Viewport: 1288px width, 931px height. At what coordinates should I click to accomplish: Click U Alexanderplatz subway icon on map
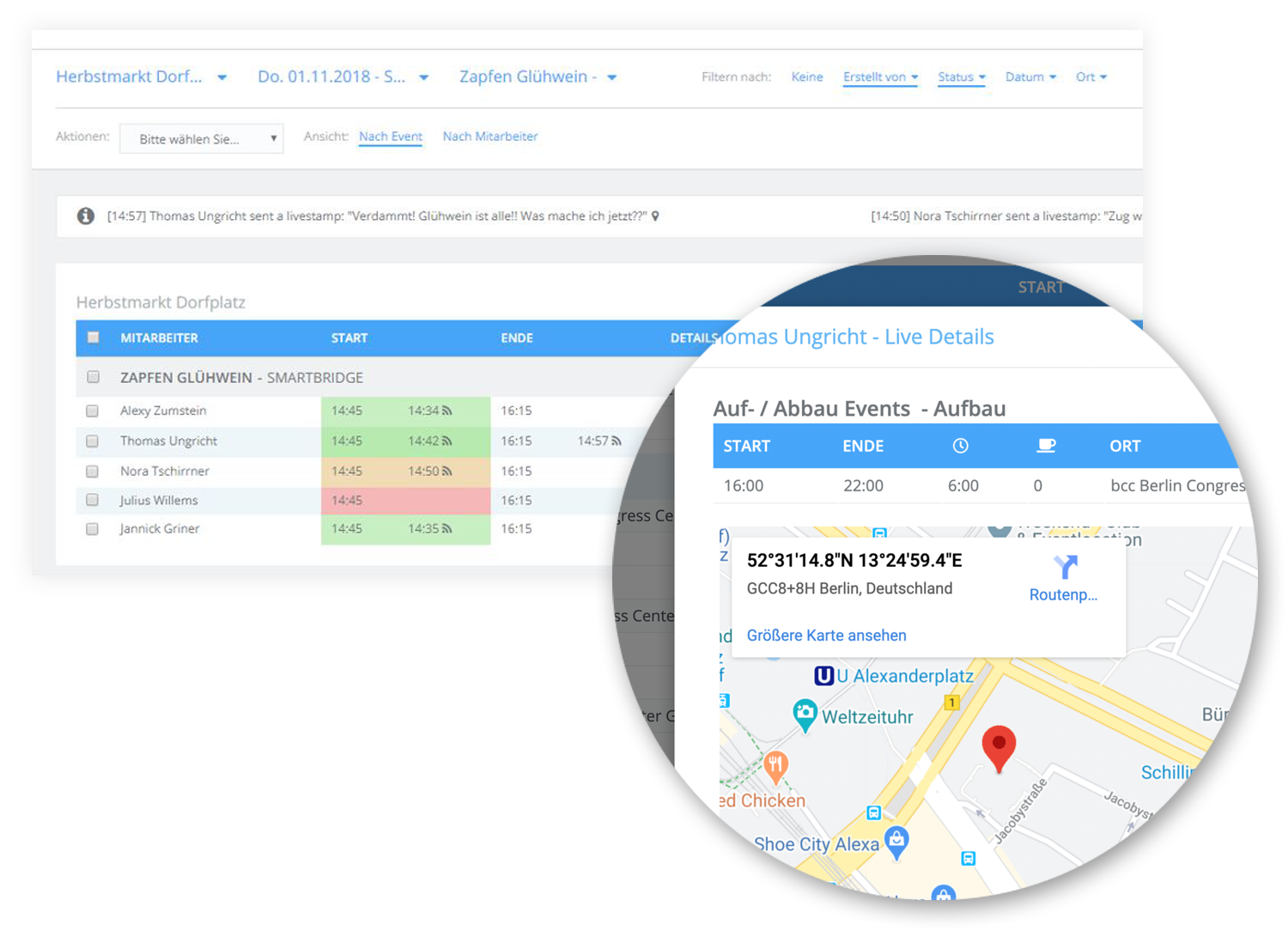click(823, 676)
